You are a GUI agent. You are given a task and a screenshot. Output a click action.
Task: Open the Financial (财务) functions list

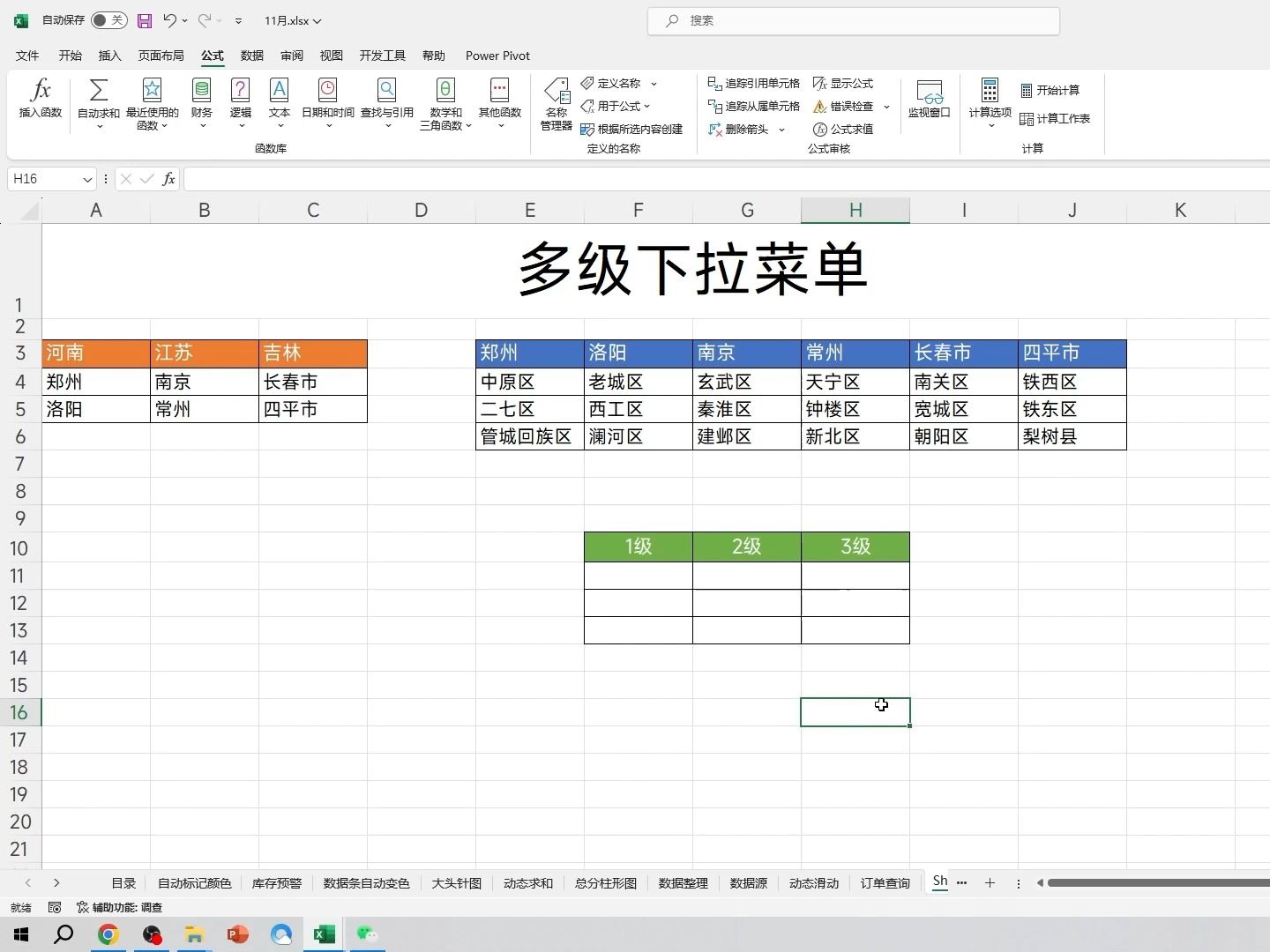202,103
